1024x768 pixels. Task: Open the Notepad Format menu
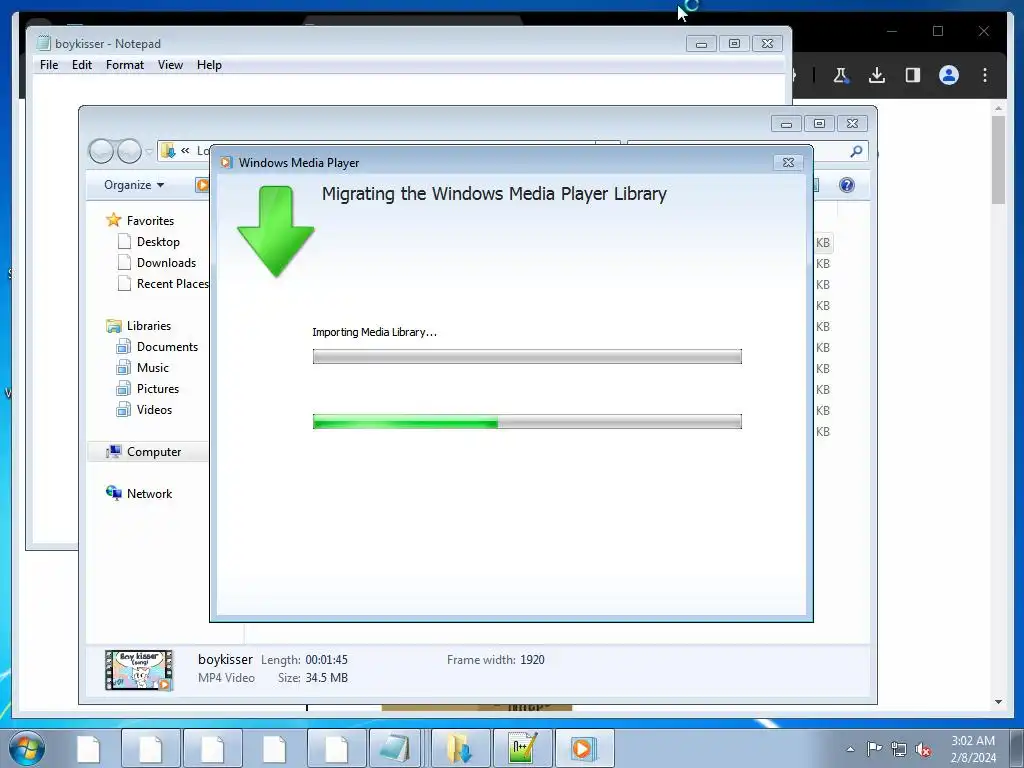pyautogui.click(x=125, y=65)
